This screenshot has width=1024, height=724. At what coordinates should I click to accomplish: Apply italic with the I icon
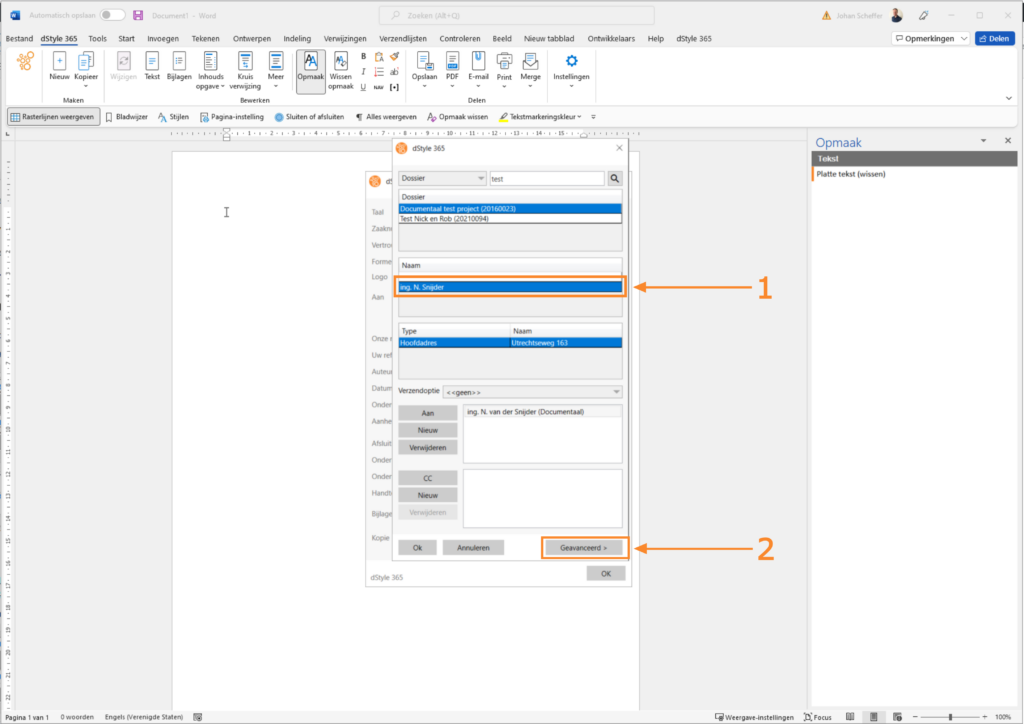(x=364, y=72)
